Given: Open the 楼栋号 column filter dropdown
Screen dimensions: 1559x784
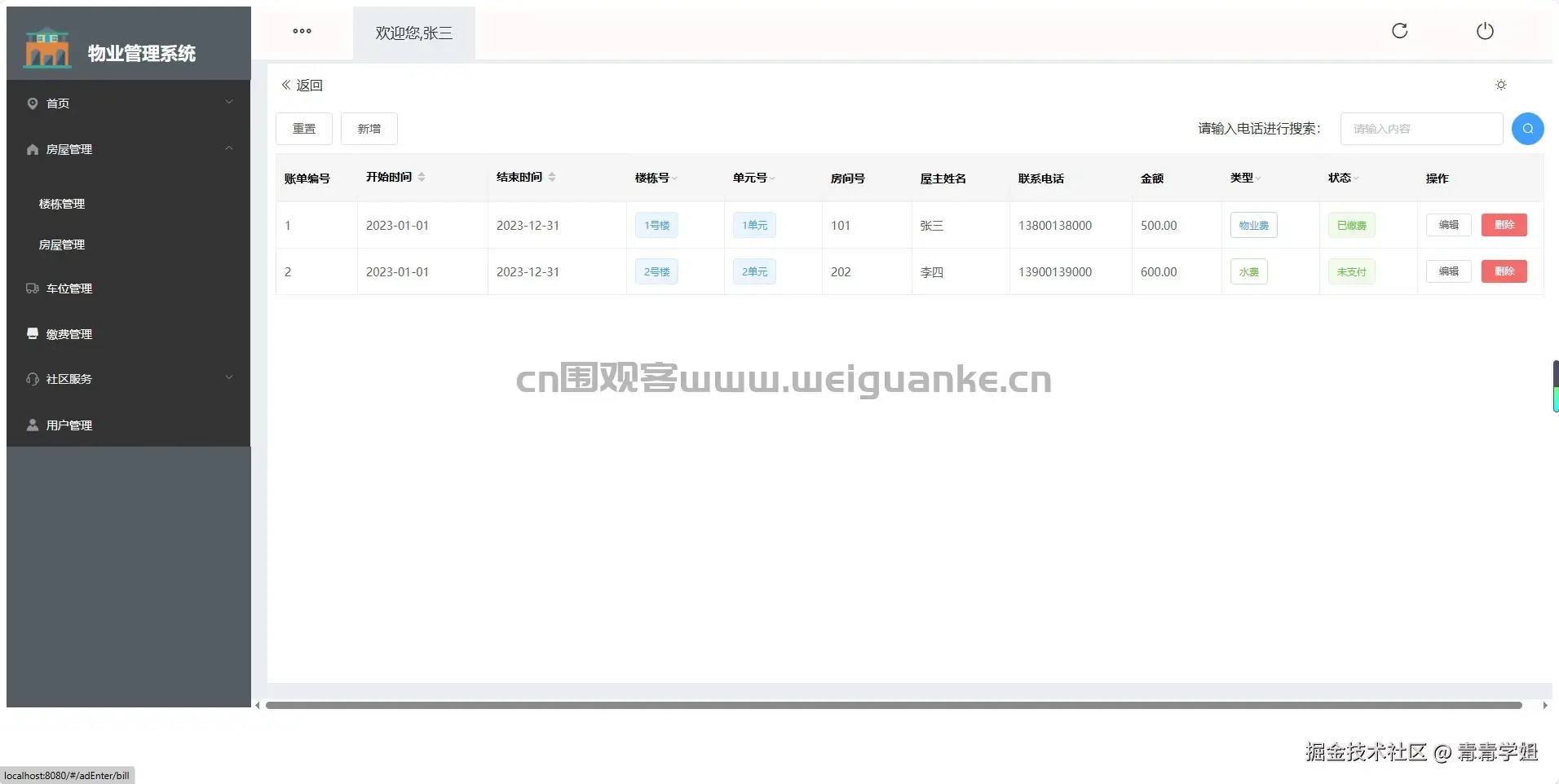Looking at the screenshot, I should (675, 178).
